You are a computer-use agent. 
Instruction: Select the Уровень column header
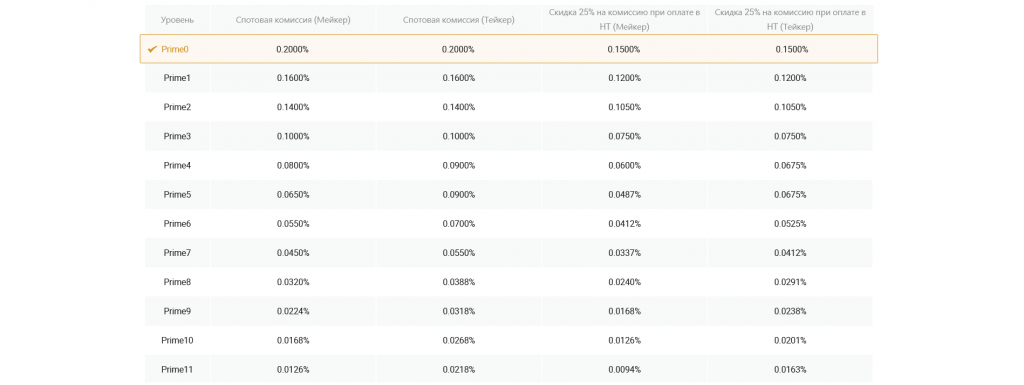[x=178, y=20]
